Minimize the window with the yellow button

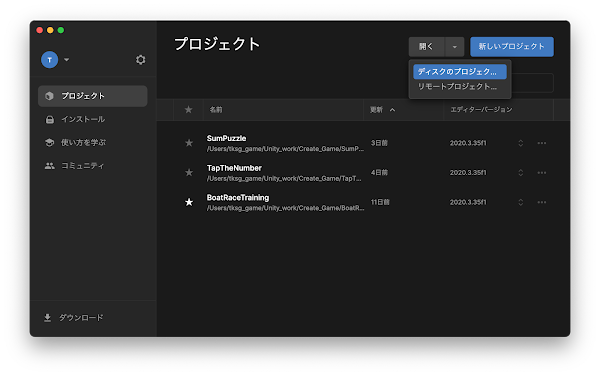tap(50, 30)
